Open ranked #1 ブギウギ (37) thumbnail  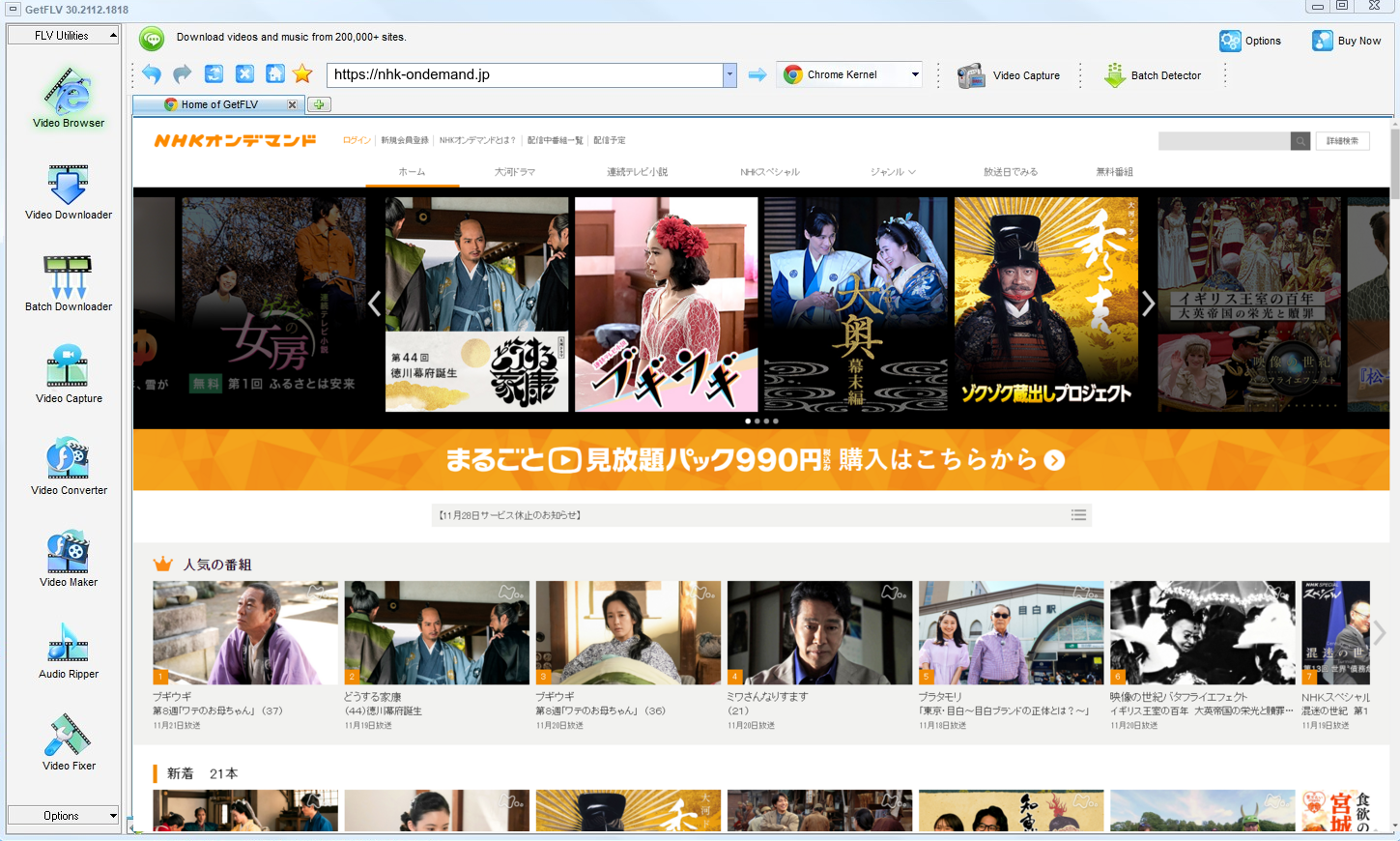click(245, 633)
